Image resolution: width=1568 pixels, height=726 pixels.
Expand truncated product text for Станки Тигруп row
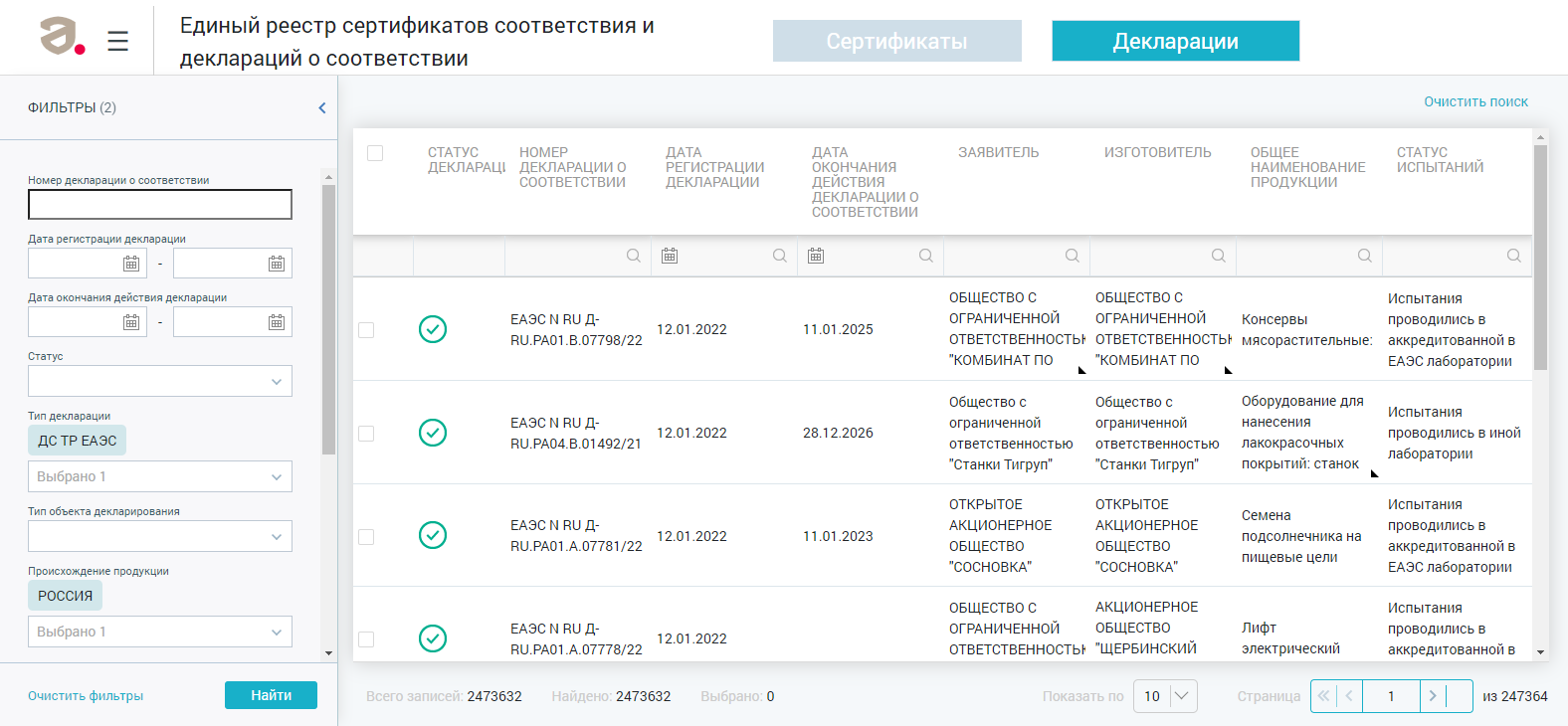pyautogui.click(x=1375, y=473)
